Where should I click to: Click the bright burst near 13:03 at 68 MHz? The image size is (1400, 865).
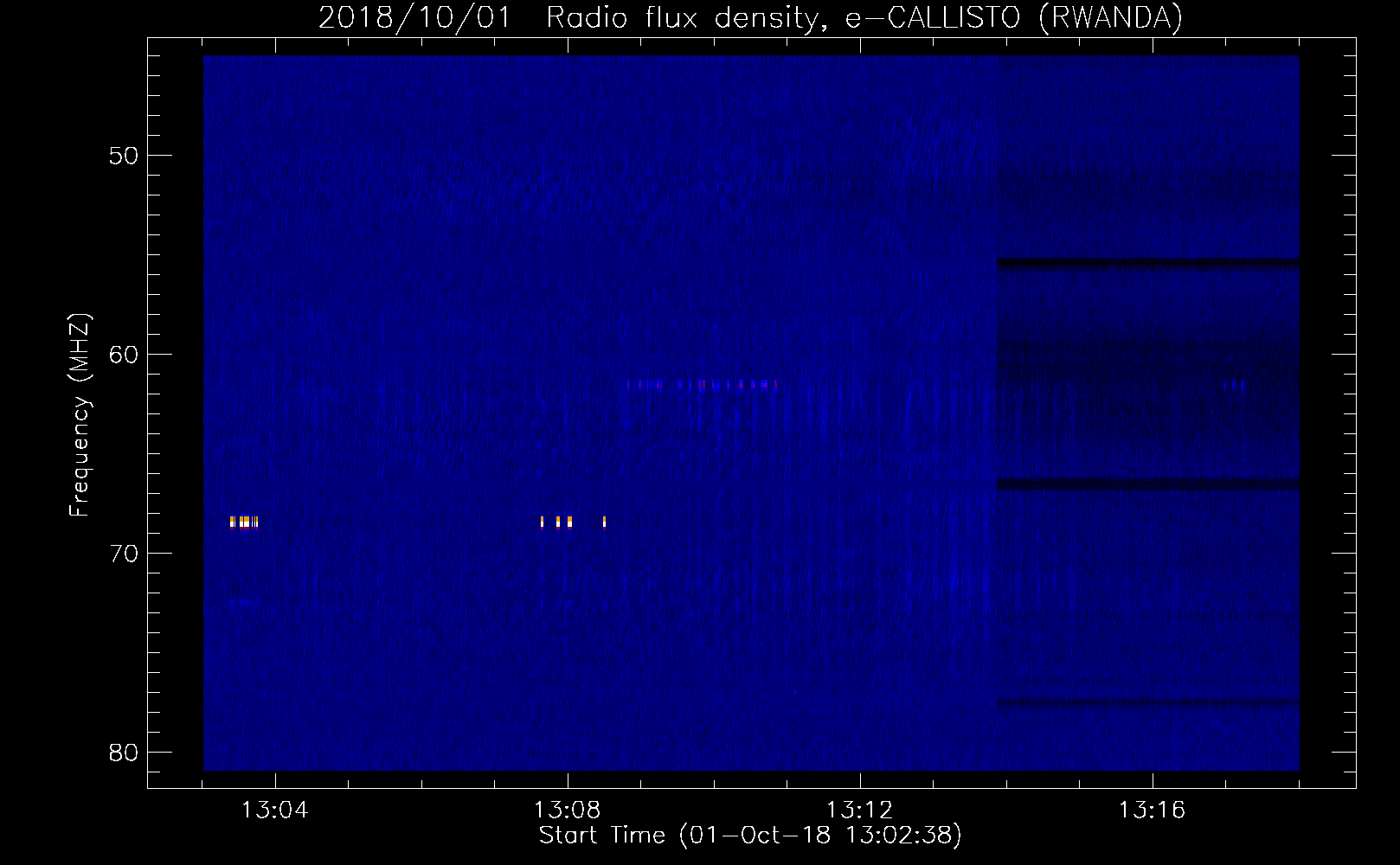pyautogui.click(x=244, y=522)
